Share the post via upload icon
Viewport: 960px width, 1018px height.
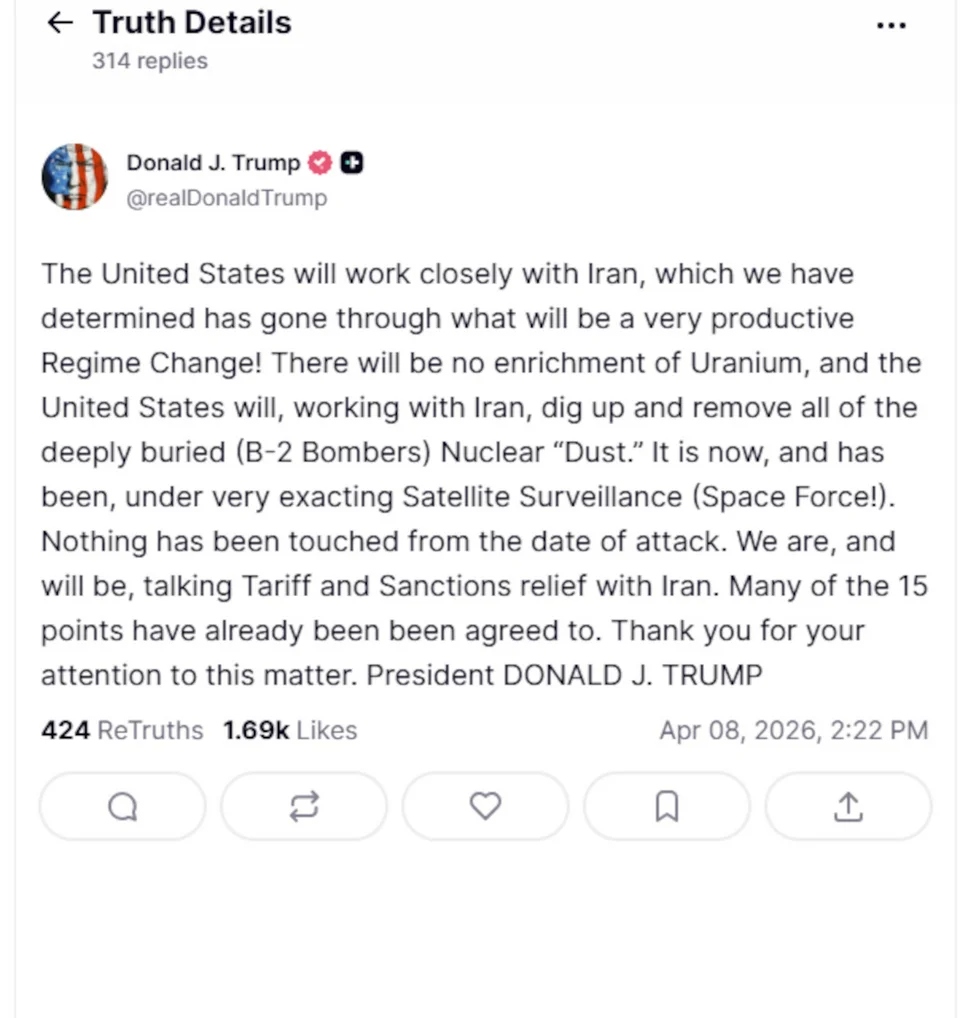[x=847, y=806]
